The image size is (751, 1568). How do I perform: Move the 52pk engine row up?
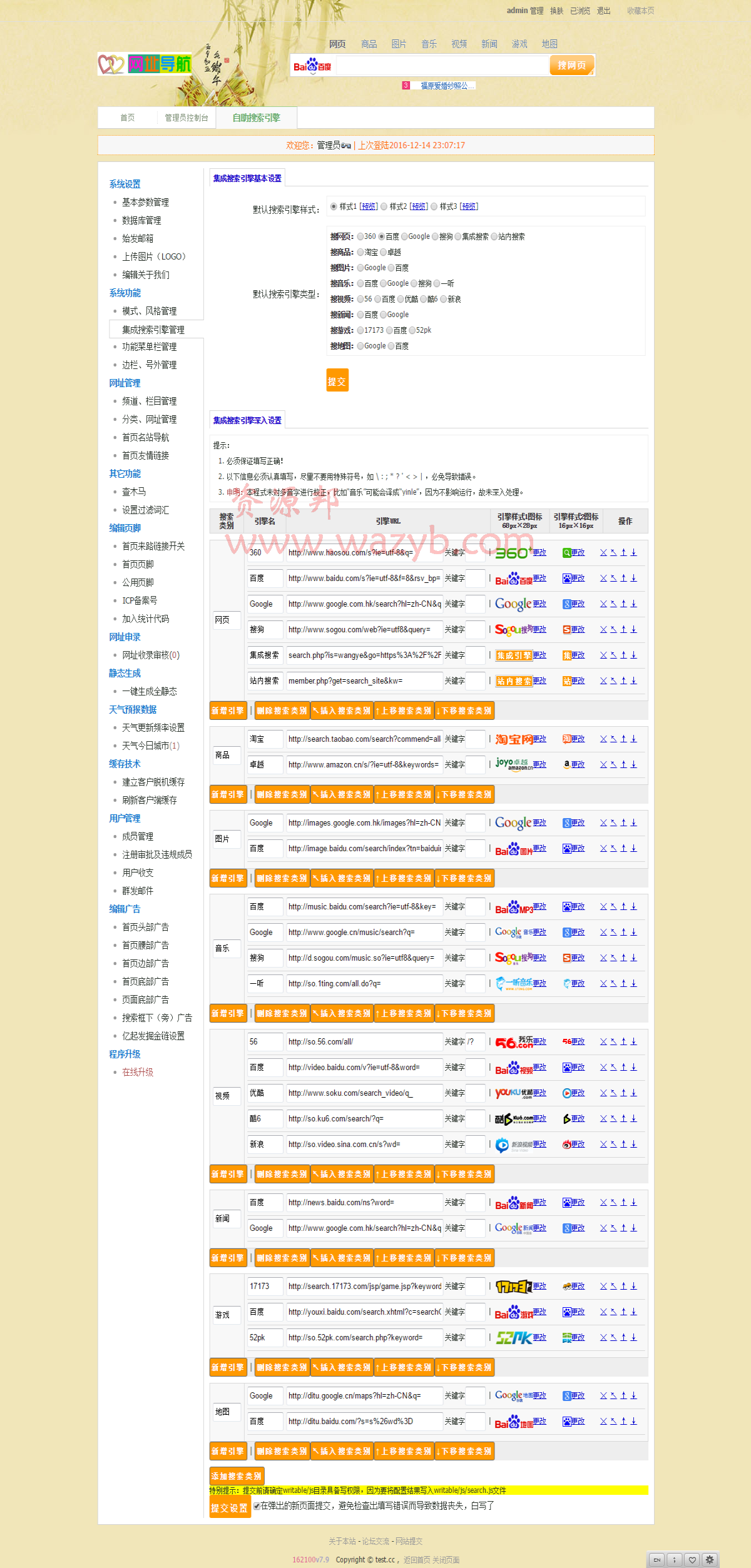[x=623, y=1337]
